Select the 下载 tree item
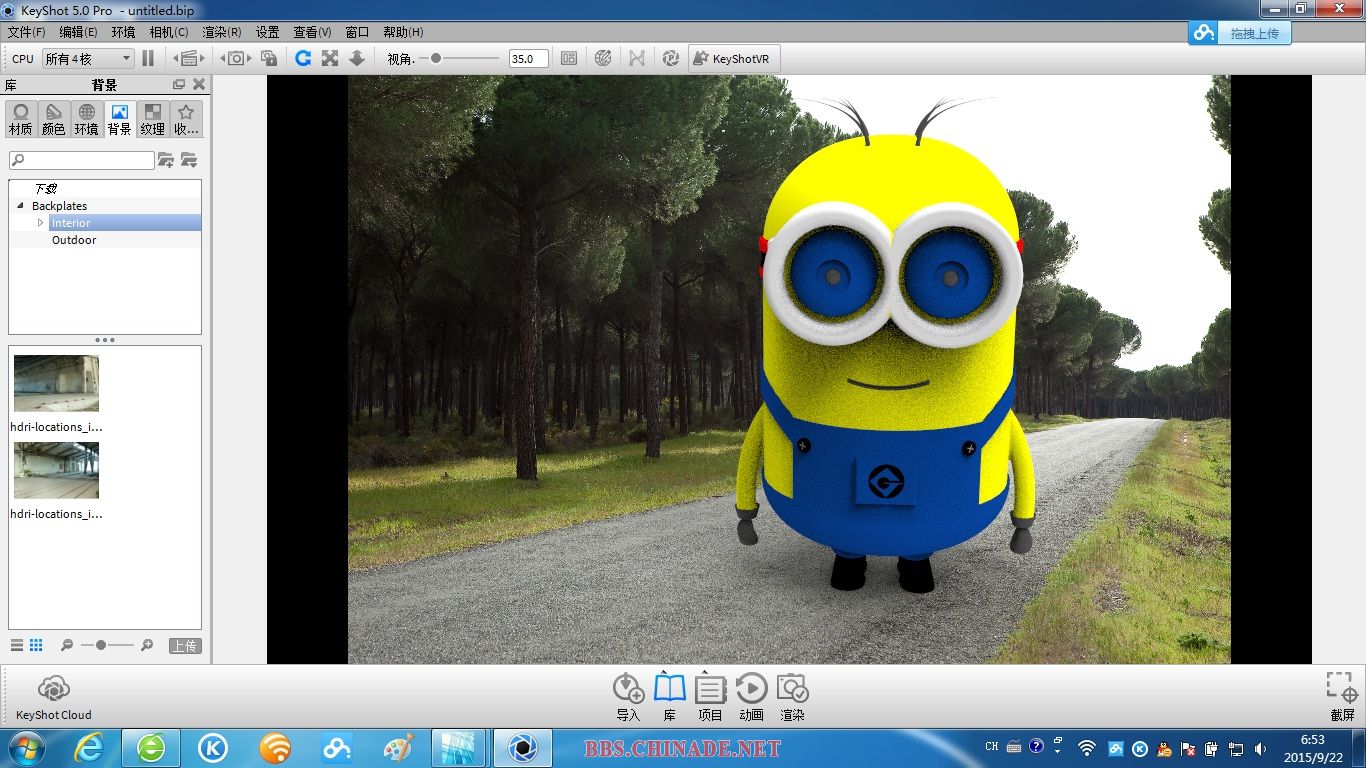 [45, 188]
